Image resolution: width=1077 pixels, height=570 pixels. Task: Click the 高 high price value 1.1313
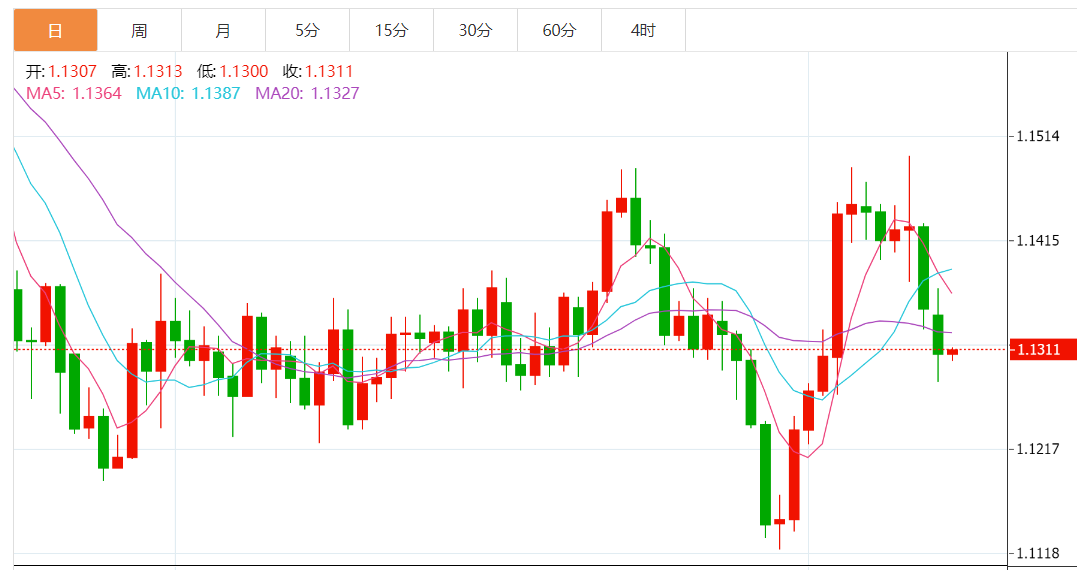point(158,72)
